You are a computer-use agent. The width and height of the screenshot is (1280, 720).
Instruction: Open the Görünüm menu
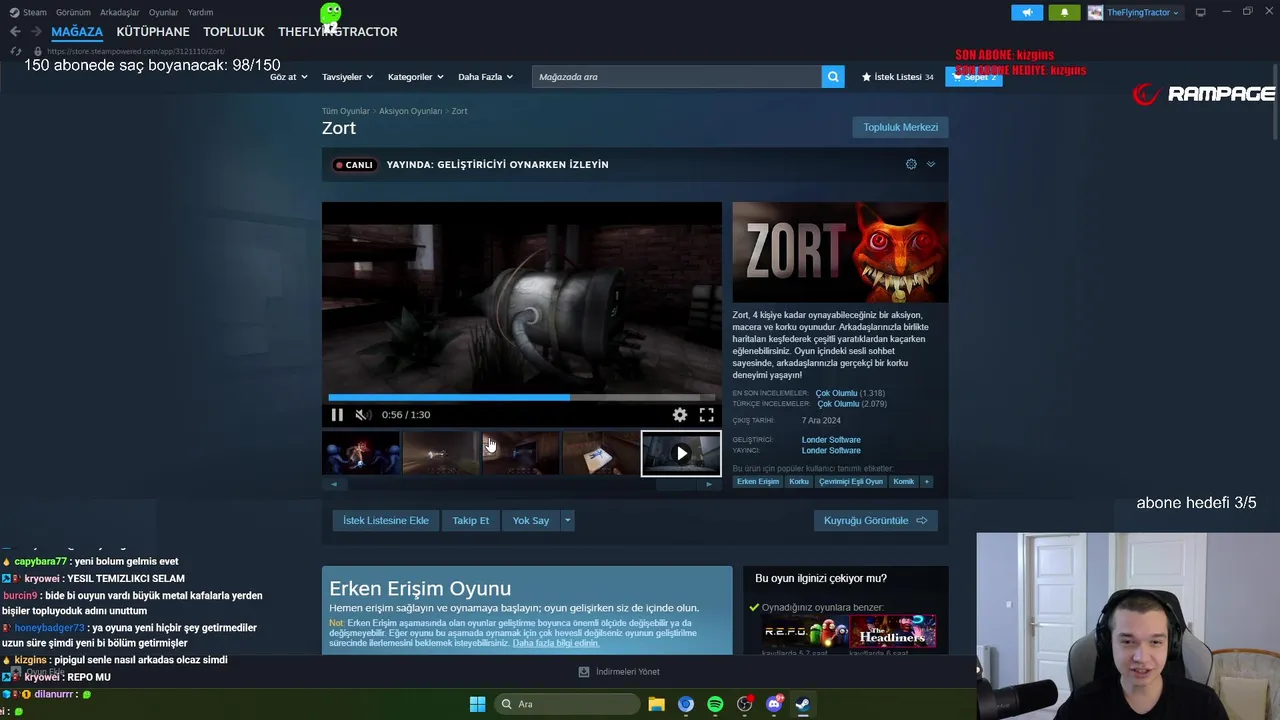tap(73, 13)
